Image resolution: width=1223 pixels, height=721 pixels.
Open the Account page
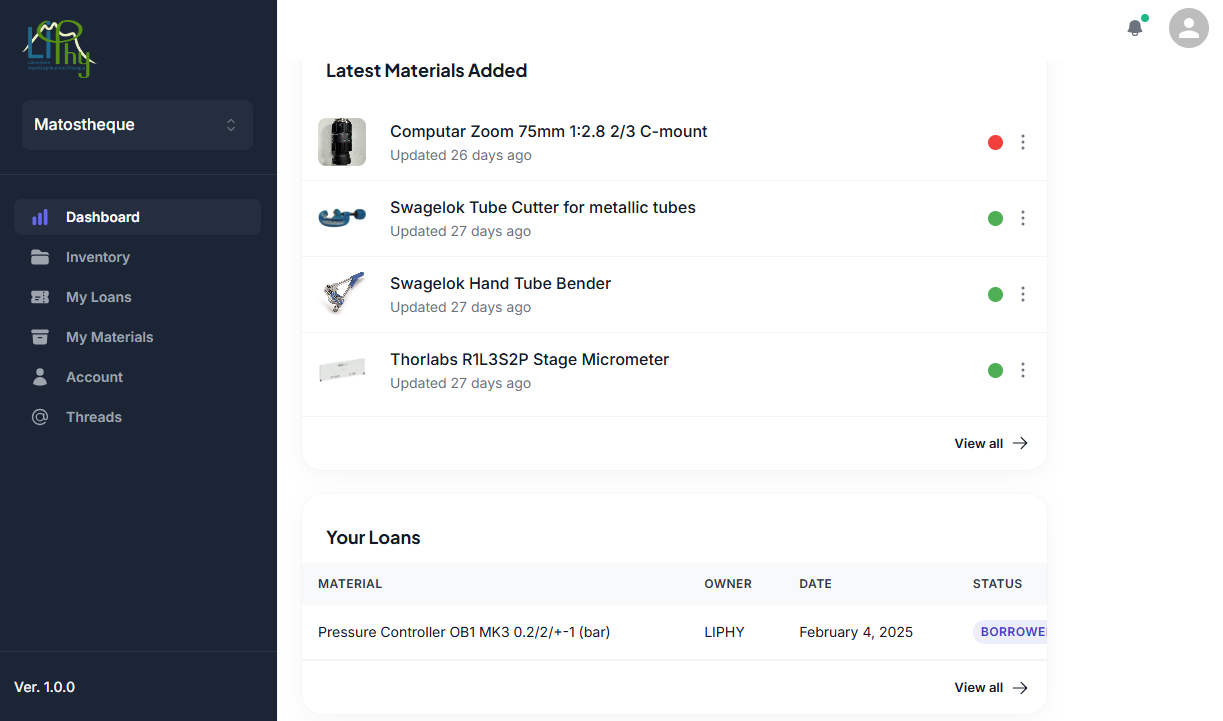point(94,377)
